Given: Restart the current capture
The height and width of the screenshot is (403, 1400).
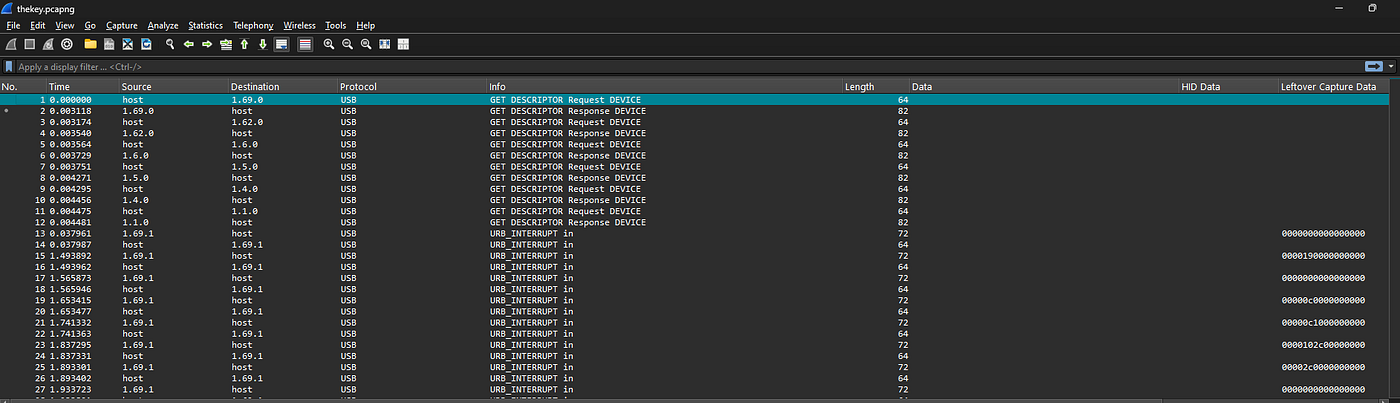Looking at the screenshot, I should tap(48, 44).
